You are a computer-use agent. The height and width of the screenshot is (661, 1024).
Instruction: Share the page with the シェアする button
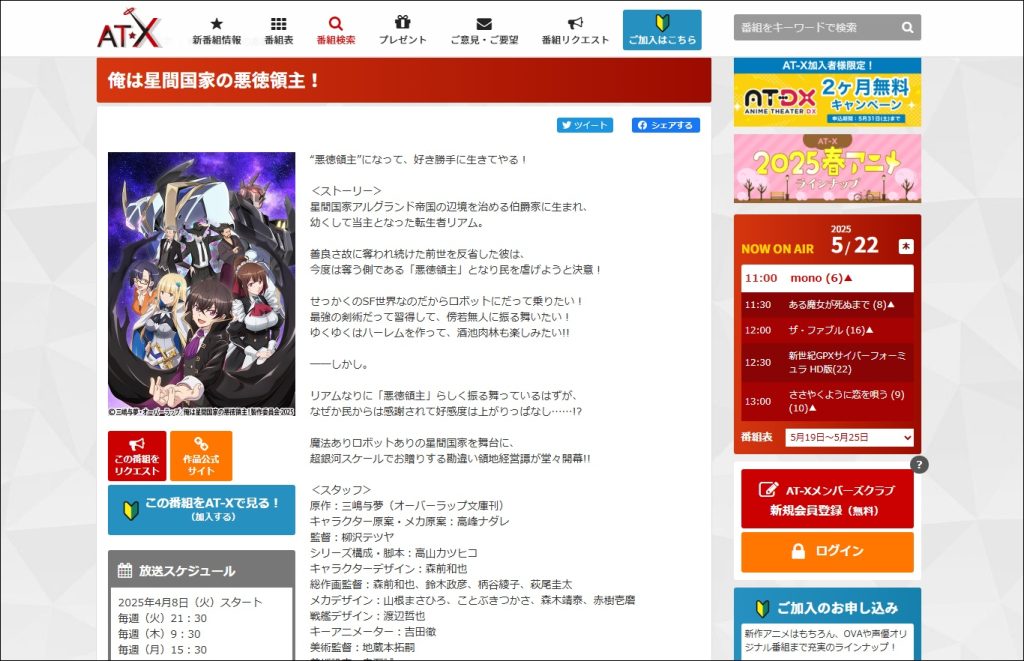pyautogui.click(x=664, y=125)
